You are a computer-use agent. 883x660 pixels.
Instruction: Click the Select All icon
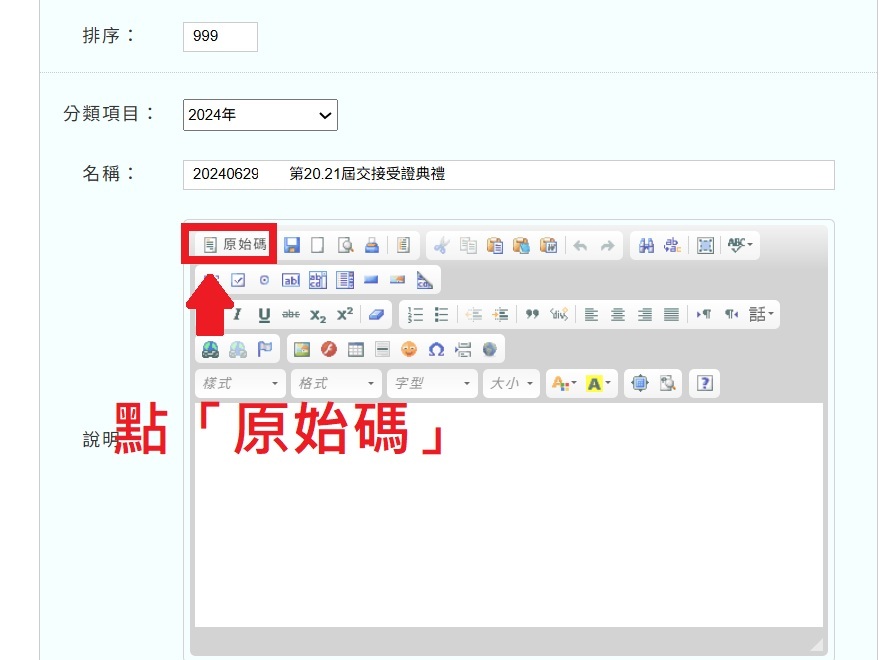click(x=705, y=246)
